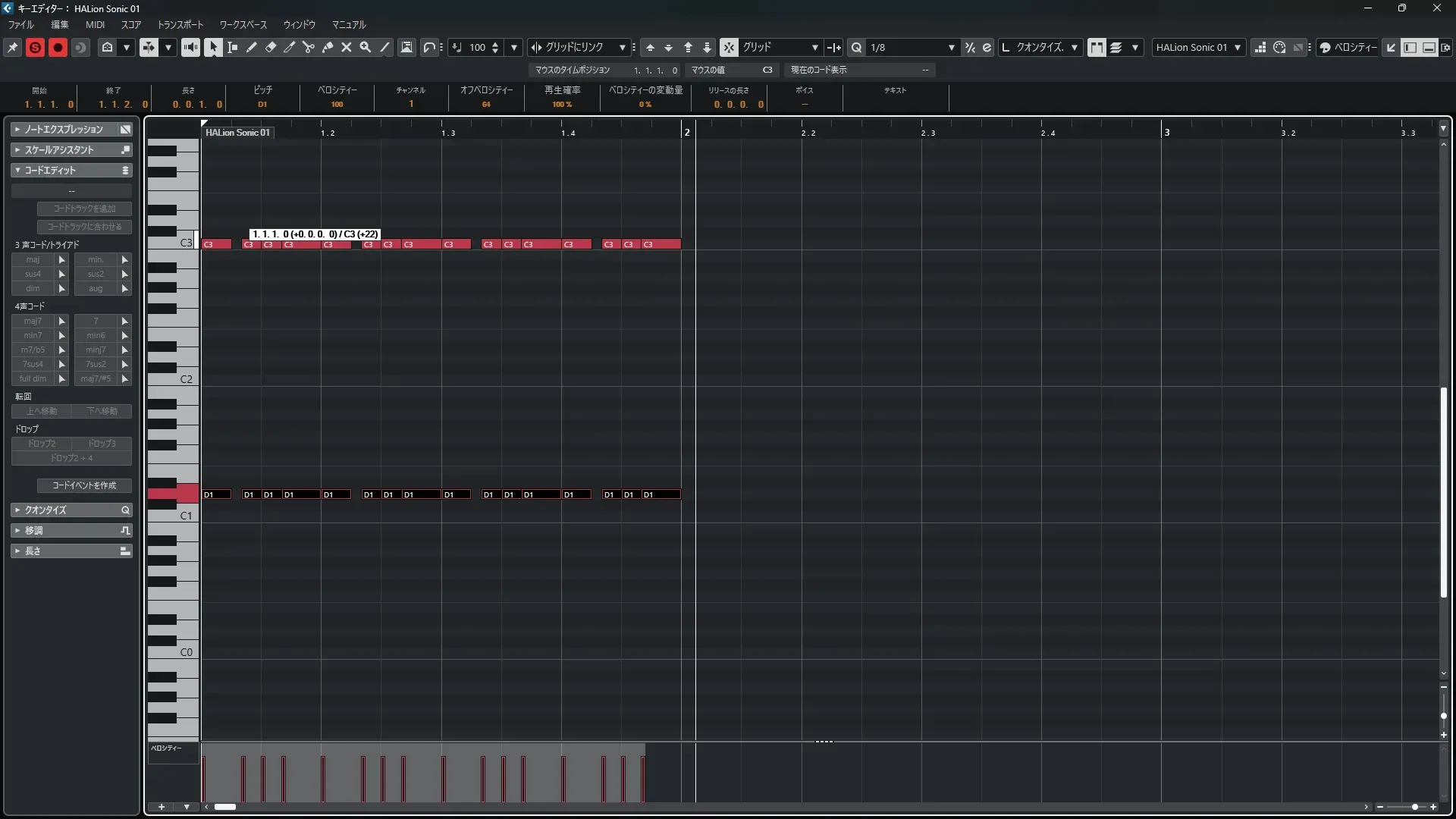Image resolution: width=1456 pixels, height=819 pixels.
Task: Toggle the Solo editor button
Action: pyautogui.click(x=35, y=47)
